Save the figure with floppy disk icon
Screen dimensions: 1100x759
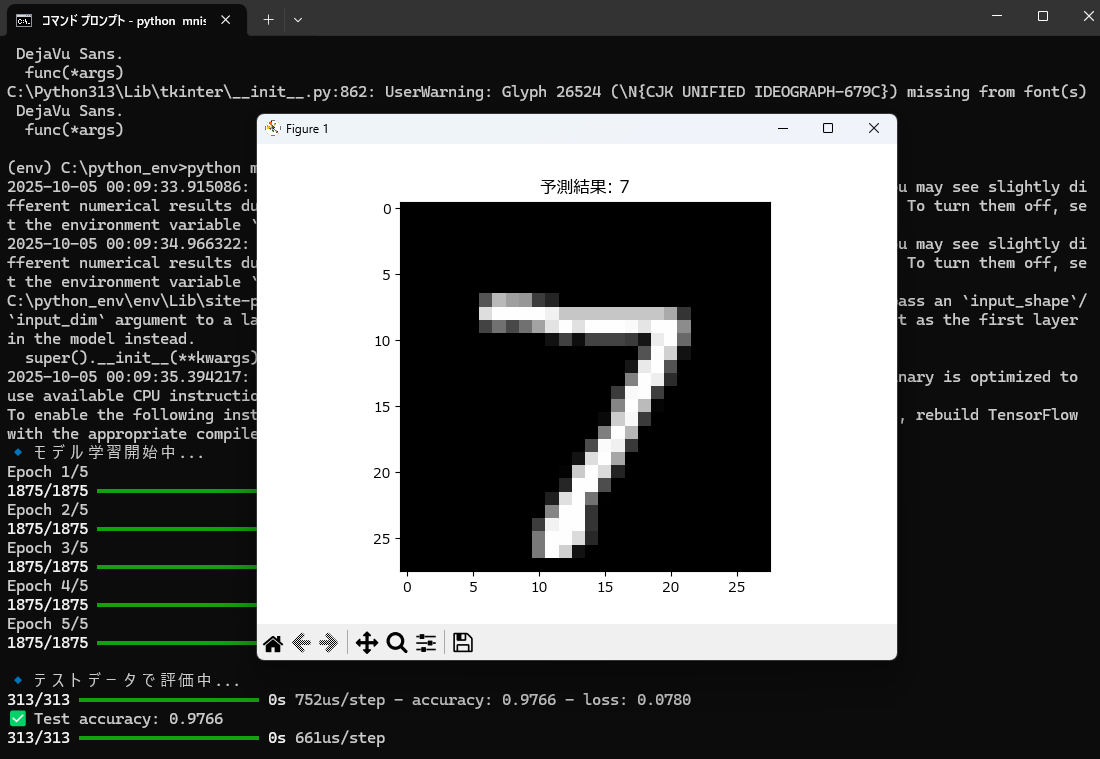tap(463, 643)
